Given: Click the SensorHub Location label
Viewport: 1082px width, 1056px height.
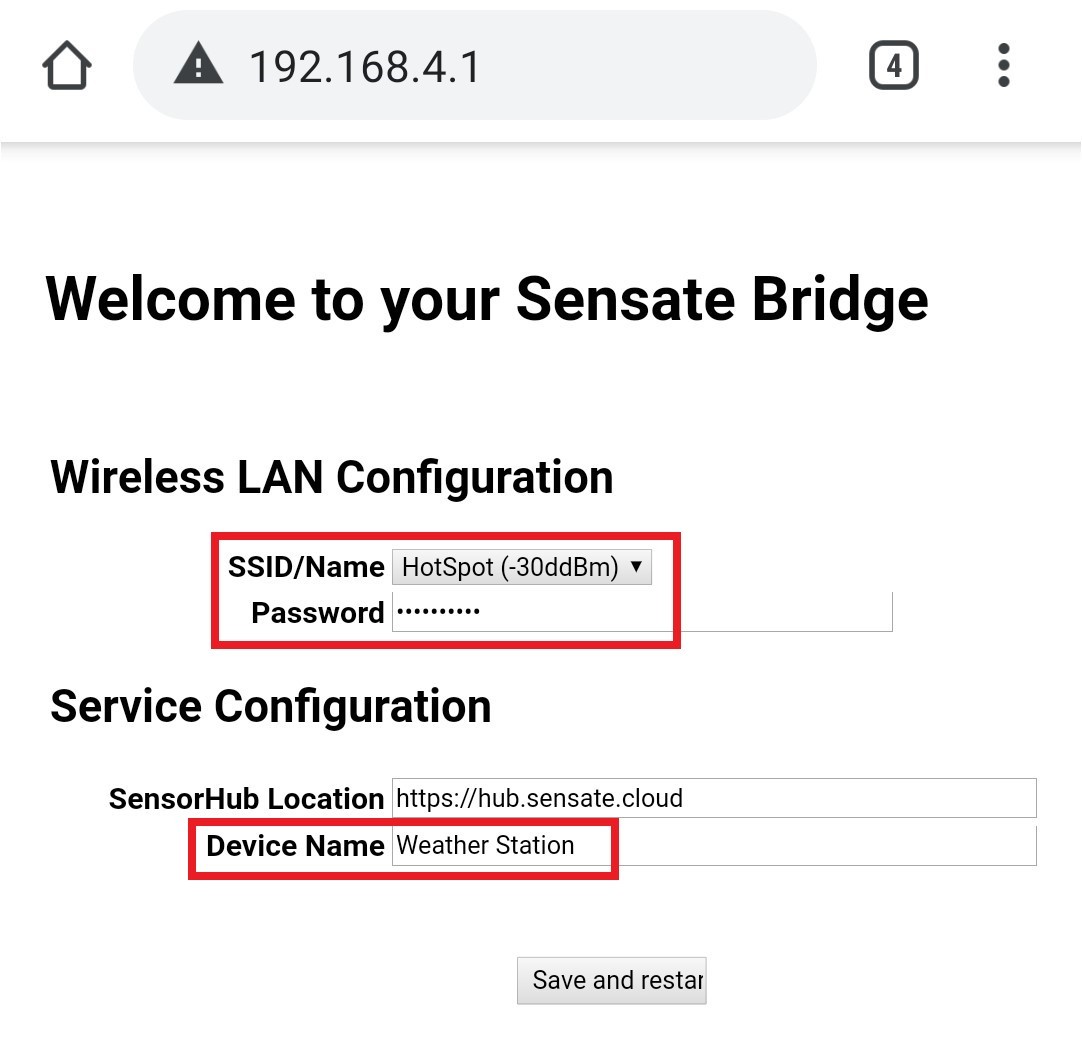Looking at the screenshot, I should tap(246, 799).
